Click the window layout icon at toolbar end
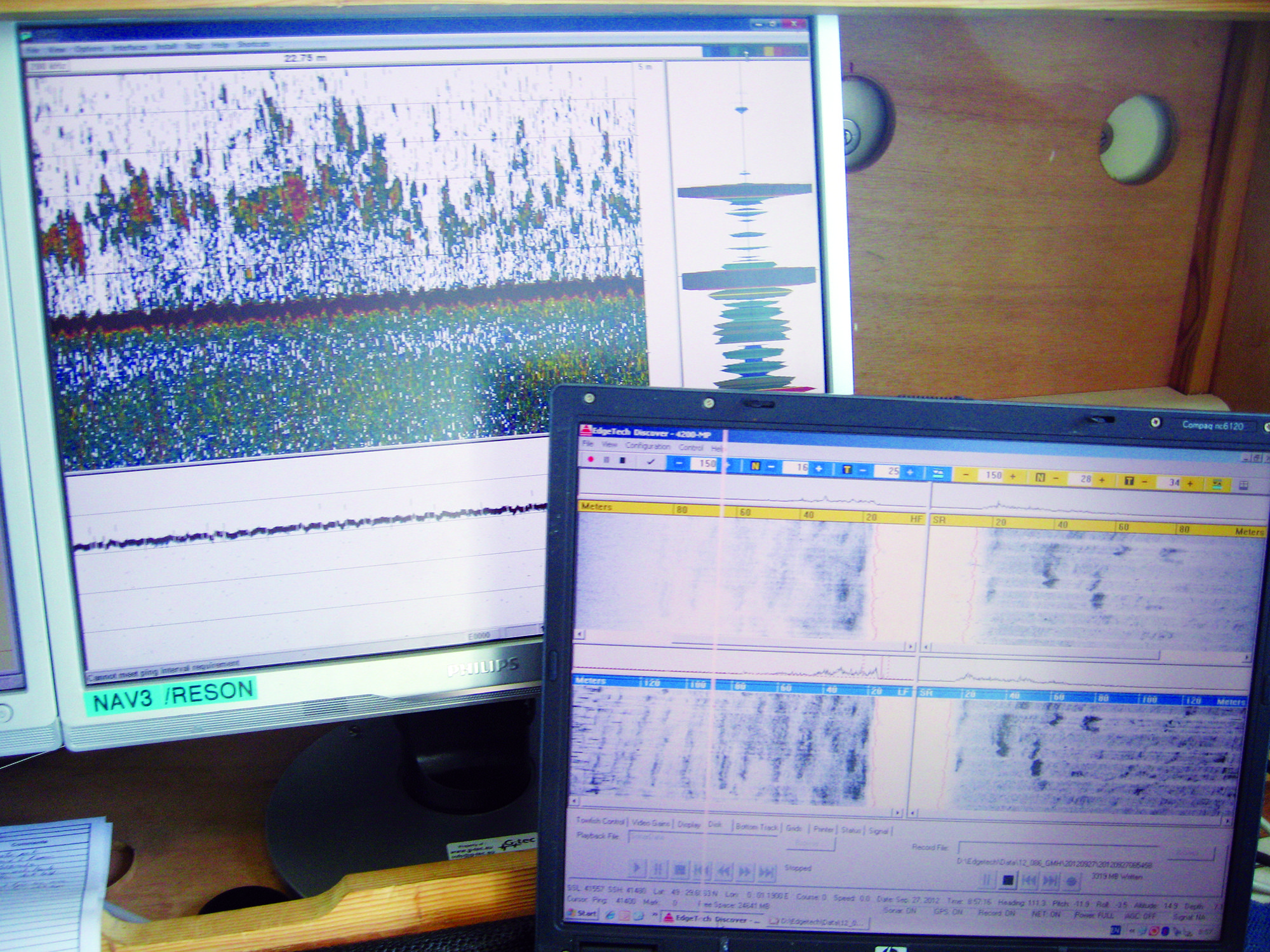Screen dimensions: 1270x952 pyautogui.click(x=1243, y=486)
